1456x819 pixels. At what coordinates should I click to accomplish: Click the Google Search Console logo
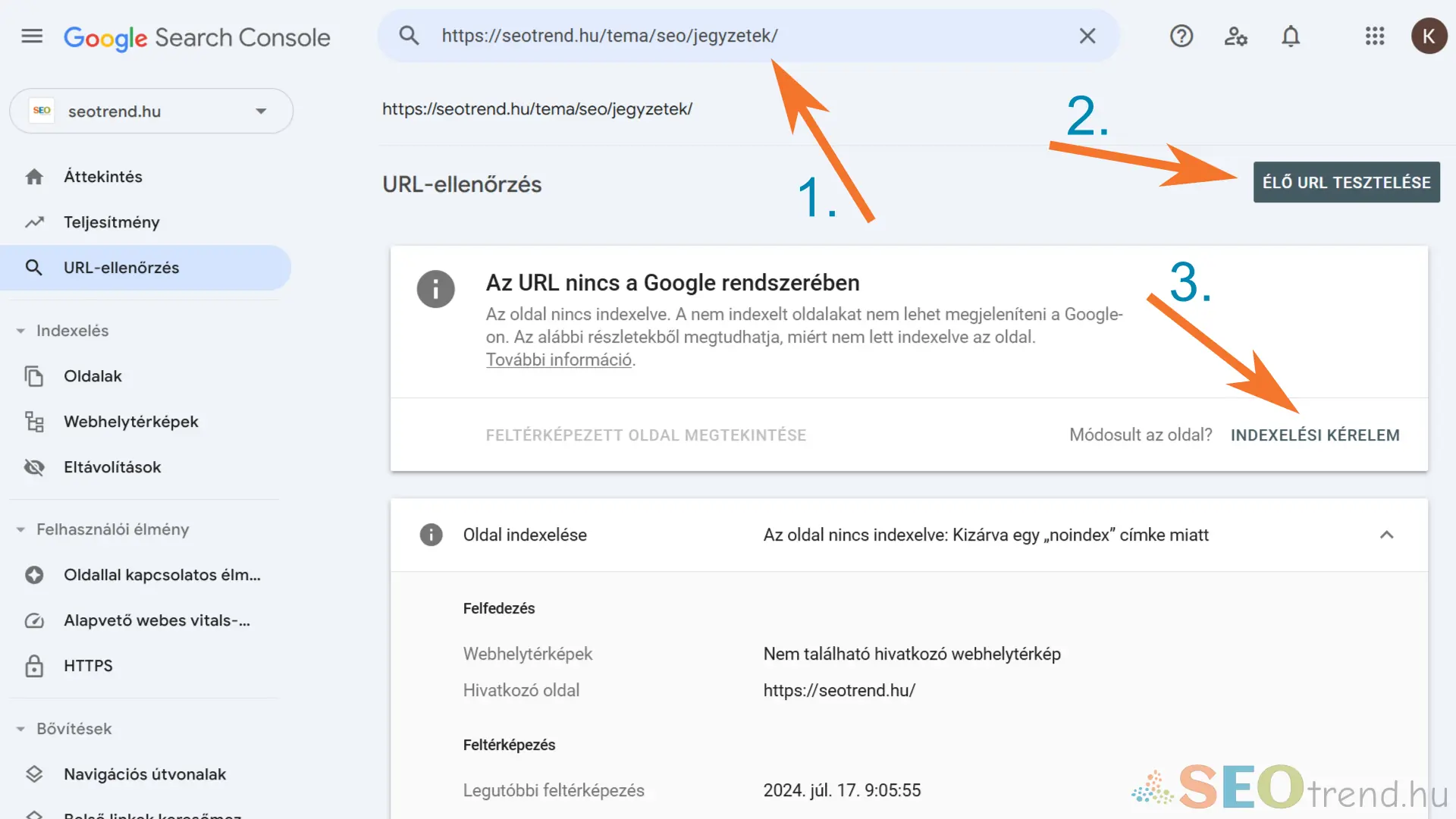click(x=197, y=37)
